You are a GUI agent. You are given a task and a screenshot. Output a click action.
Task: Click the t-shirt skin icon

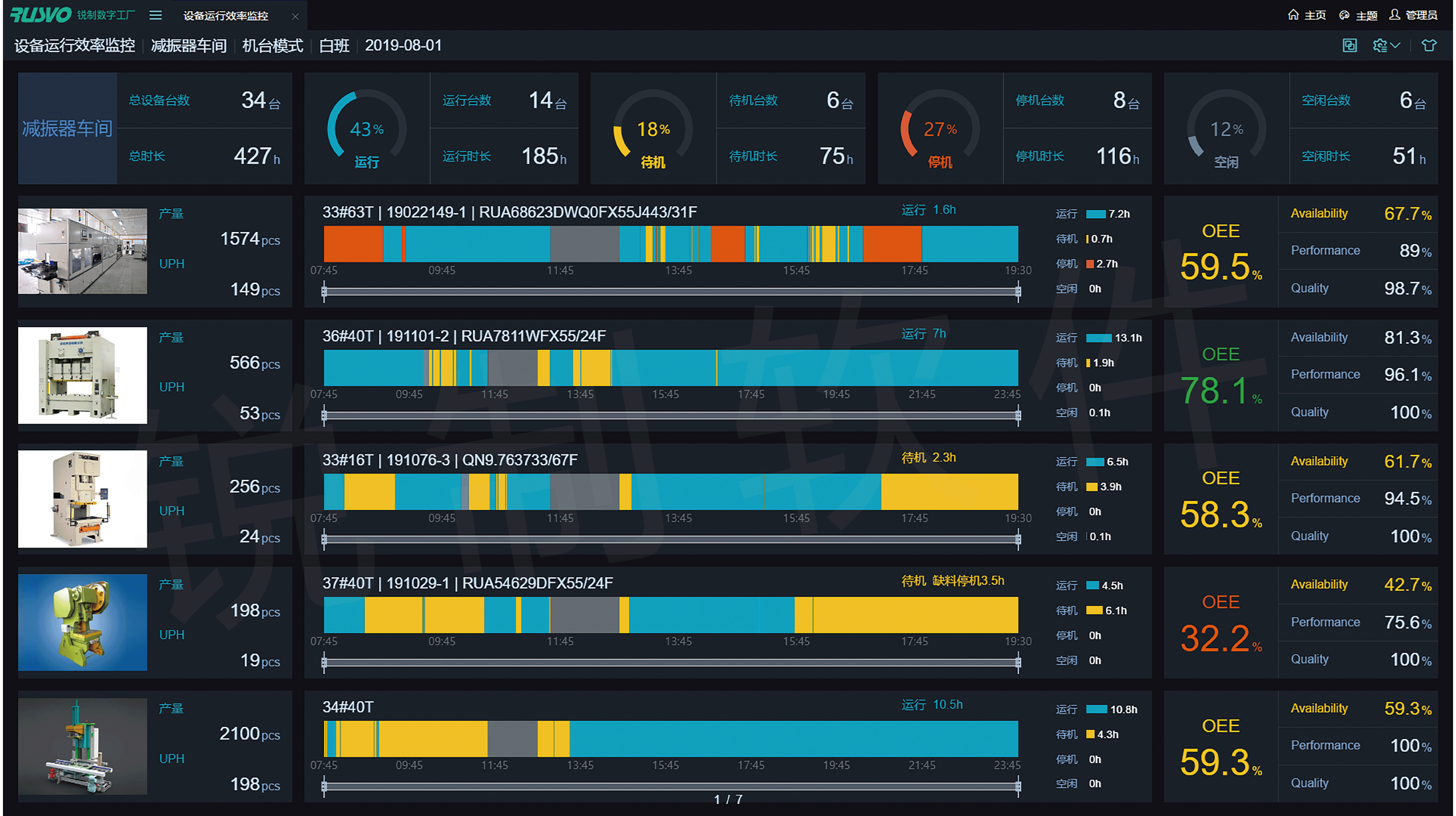(x=1429, y=45)
